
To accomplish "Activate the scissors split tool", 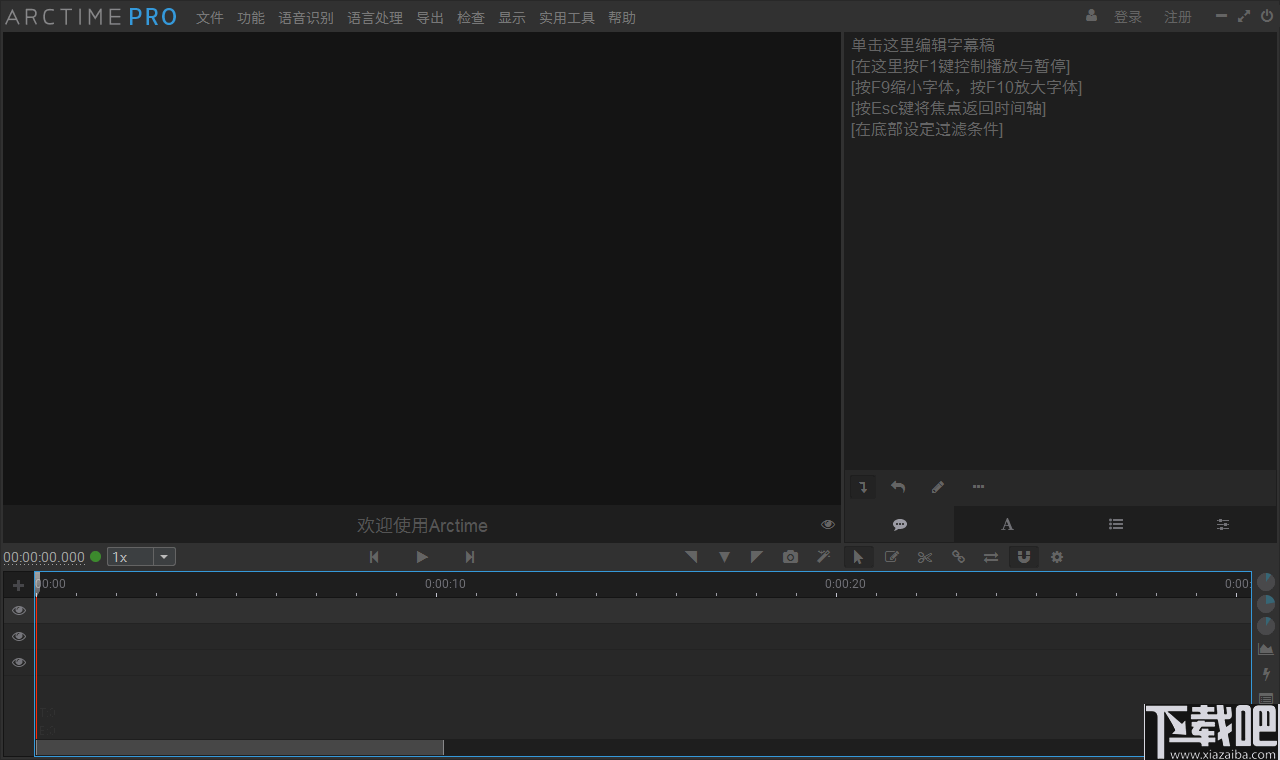I will pos(924,557).
